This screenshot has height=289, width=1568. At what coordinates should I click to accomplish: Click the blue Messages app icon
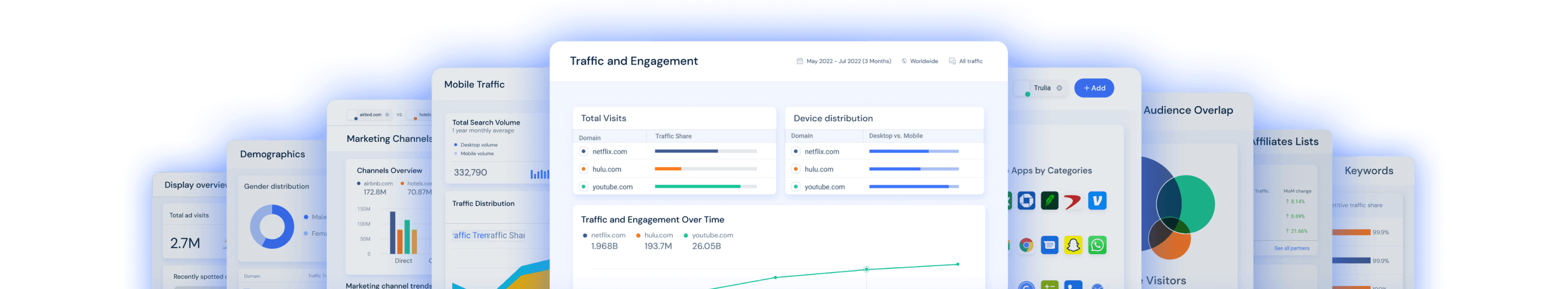(x=1049, y=245)
